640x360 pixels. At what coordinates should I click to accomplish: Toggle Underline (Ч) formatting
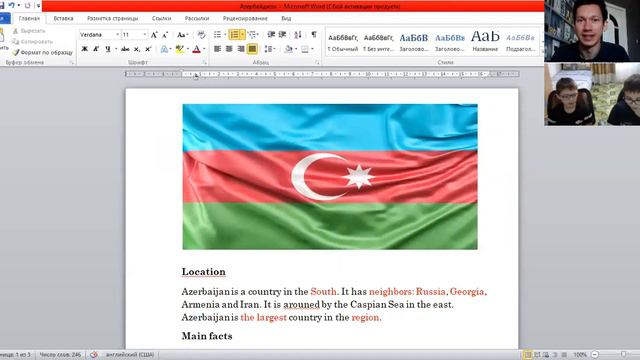tap(108, 49)
